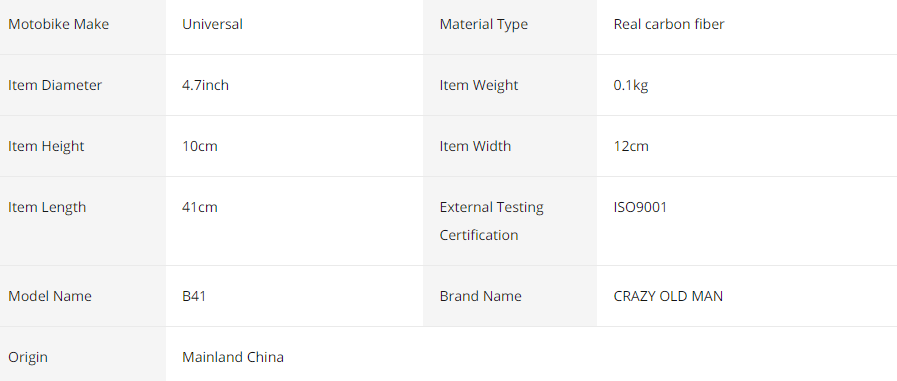Click the Item Width label
Viewport: 897px width, 381px height.
click(x=475, y=146)
